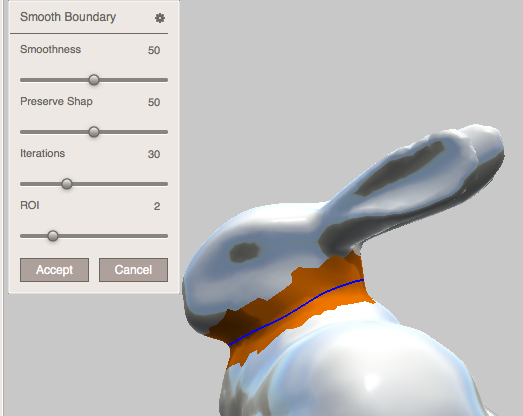Click the Preserve Shap parameter label
This screenshot has width=523, height=416.
(56, 101)
